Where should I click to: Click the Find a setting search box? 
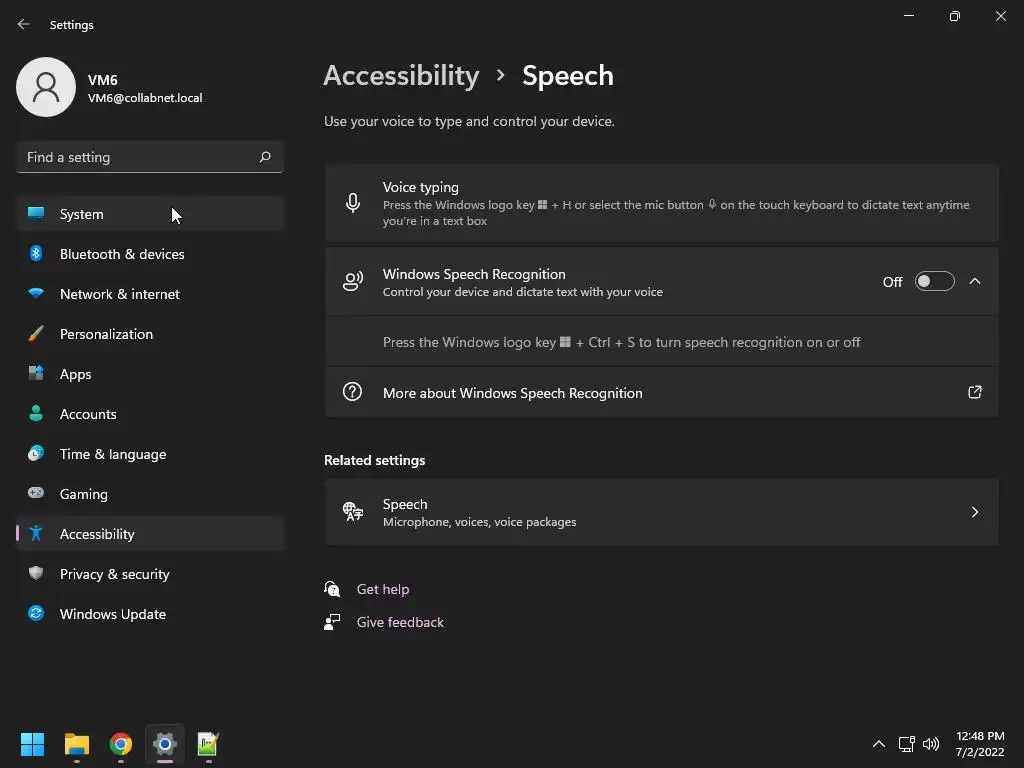[x=150, y=157]
